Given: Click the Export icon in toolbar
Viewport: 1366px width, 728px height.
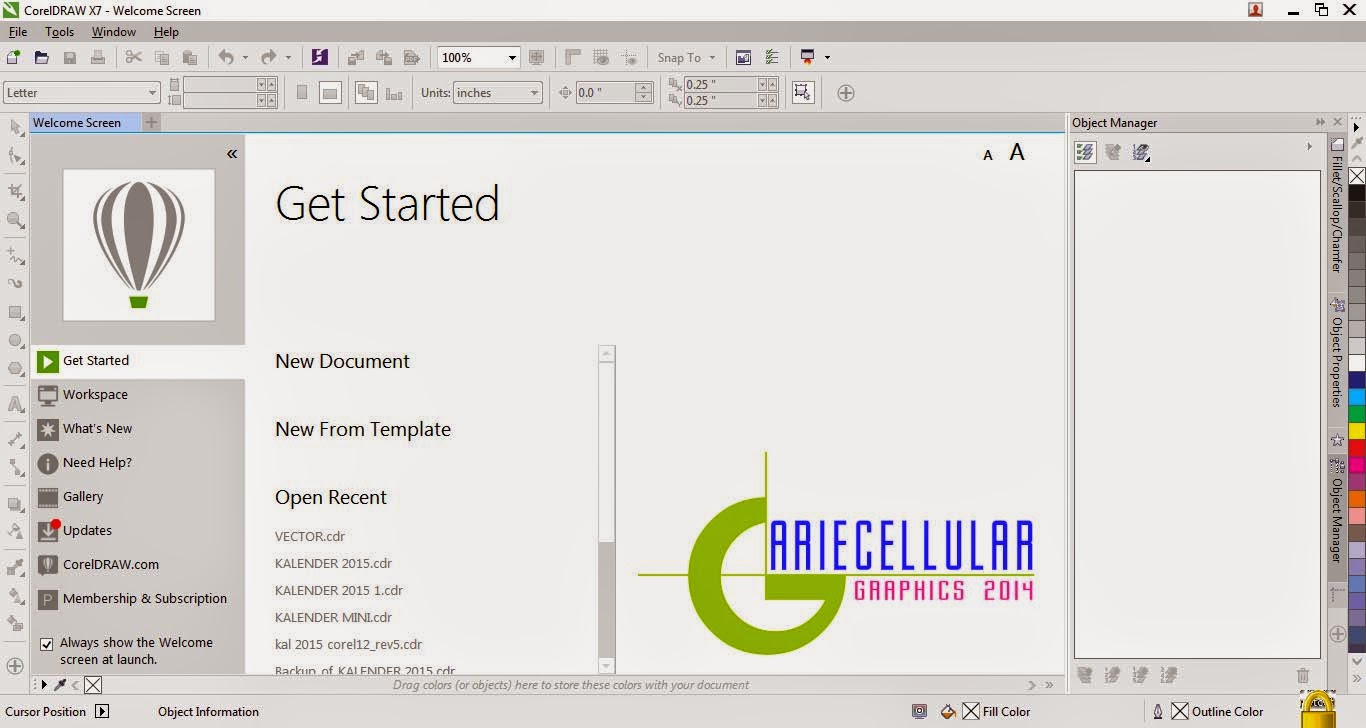Looking at the screenshot, I should 383,57.
